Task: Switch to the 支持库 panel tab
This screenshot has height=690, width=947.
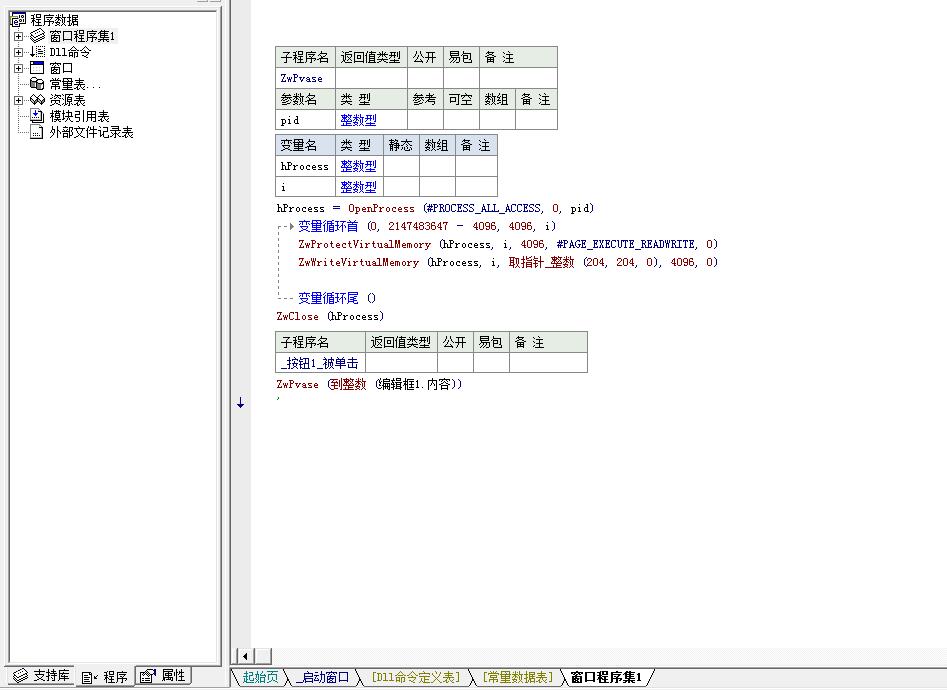Action: (x=42, y=675)
